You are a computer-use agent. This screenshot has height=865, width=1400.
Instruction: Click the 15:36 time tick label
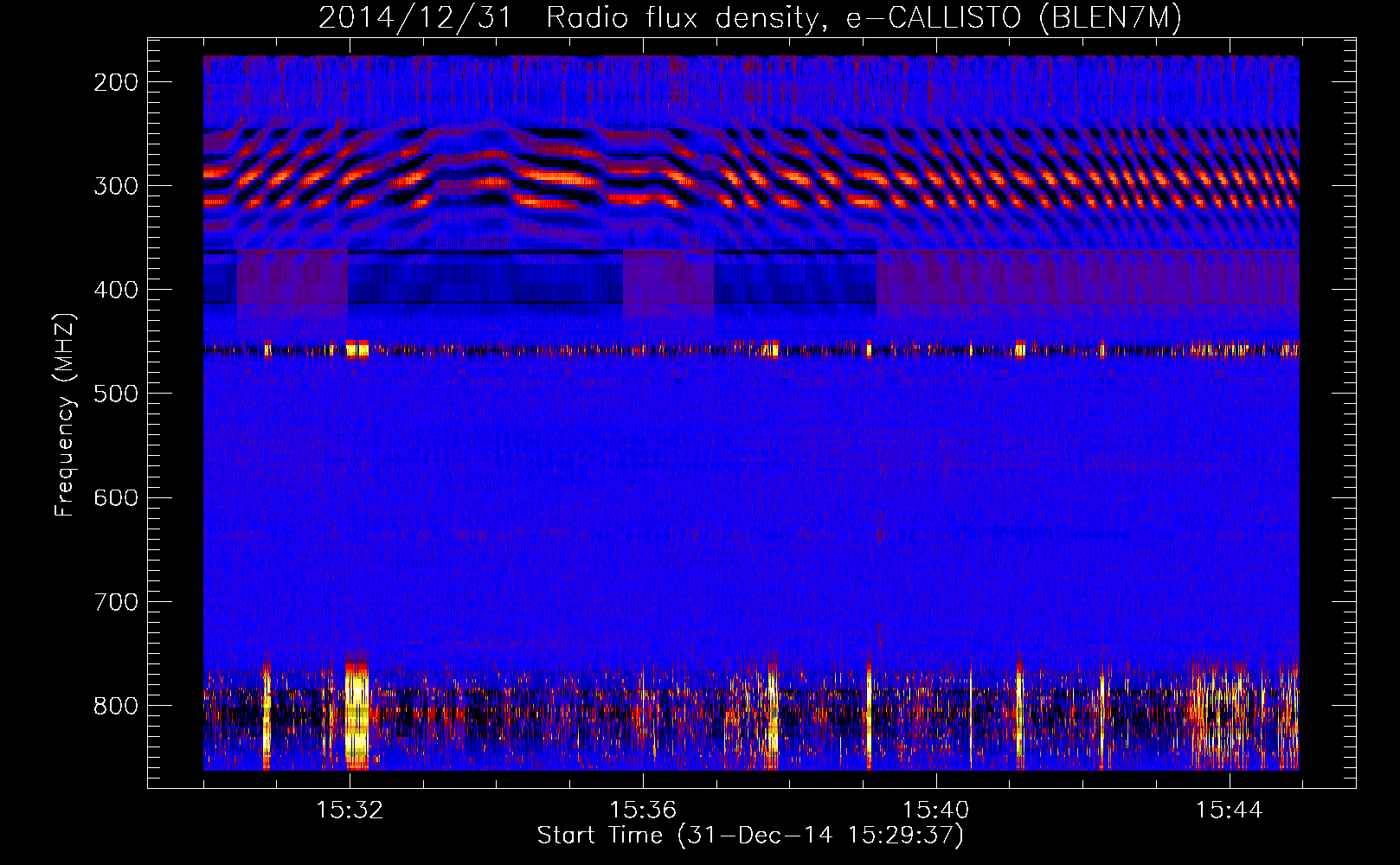click(x=643, y=811)
